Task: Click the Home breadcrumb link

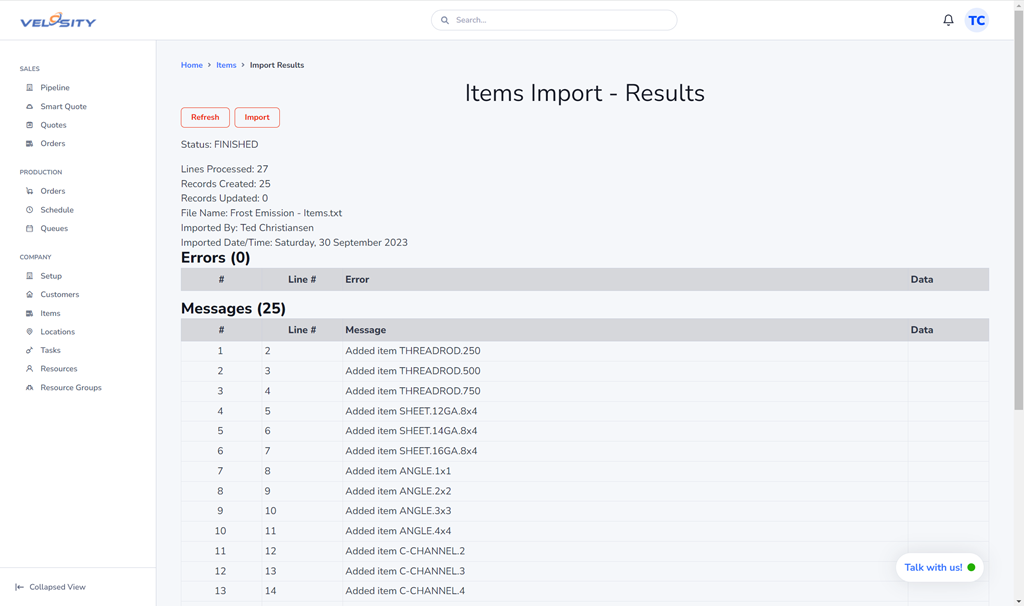Action: [x=191, y=65]
